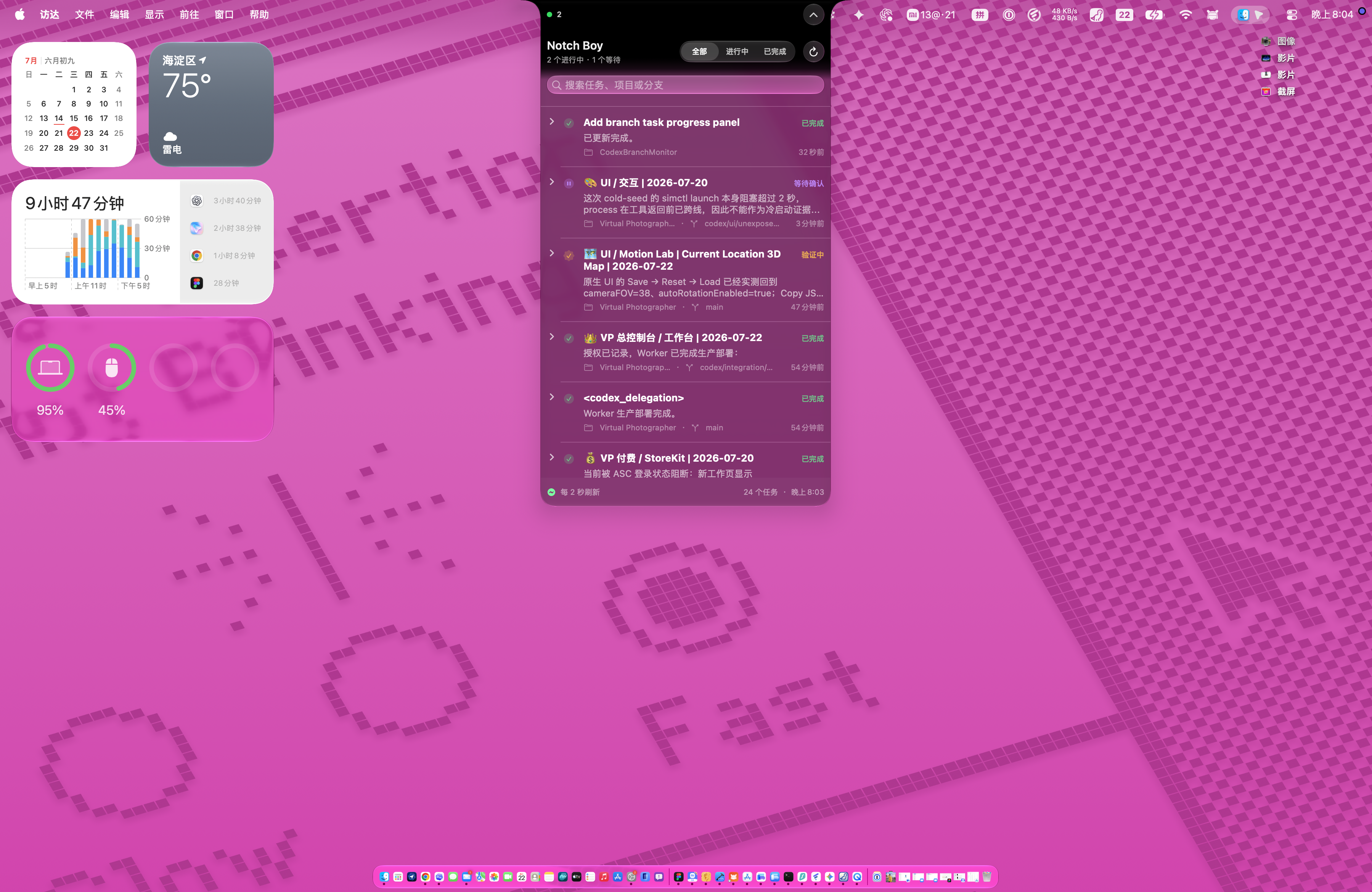Open the Trash in the Dock
Image resolution: width=1372 pixels, height=892 pixels.
986,876
